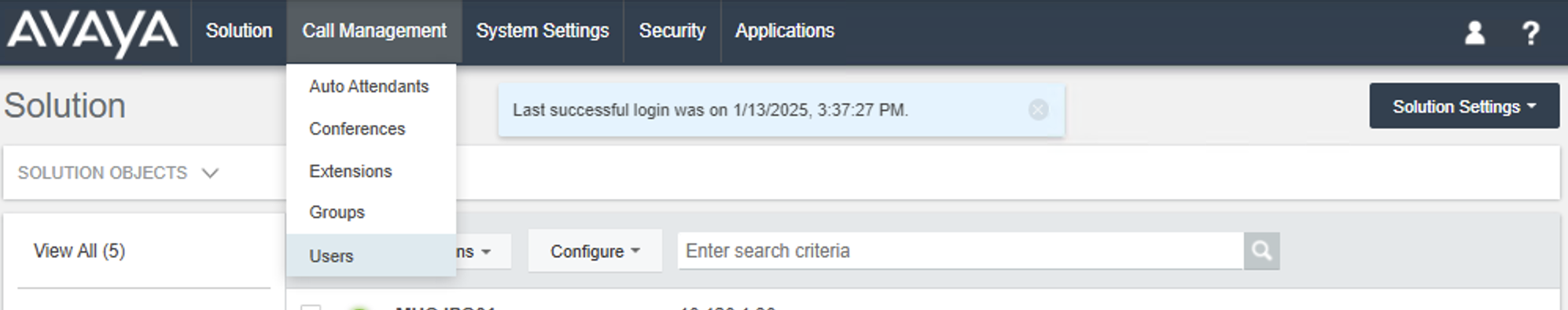Dismiss the last login notification
This screenshot has height=310, width=1568.
tap(1038, 110)
